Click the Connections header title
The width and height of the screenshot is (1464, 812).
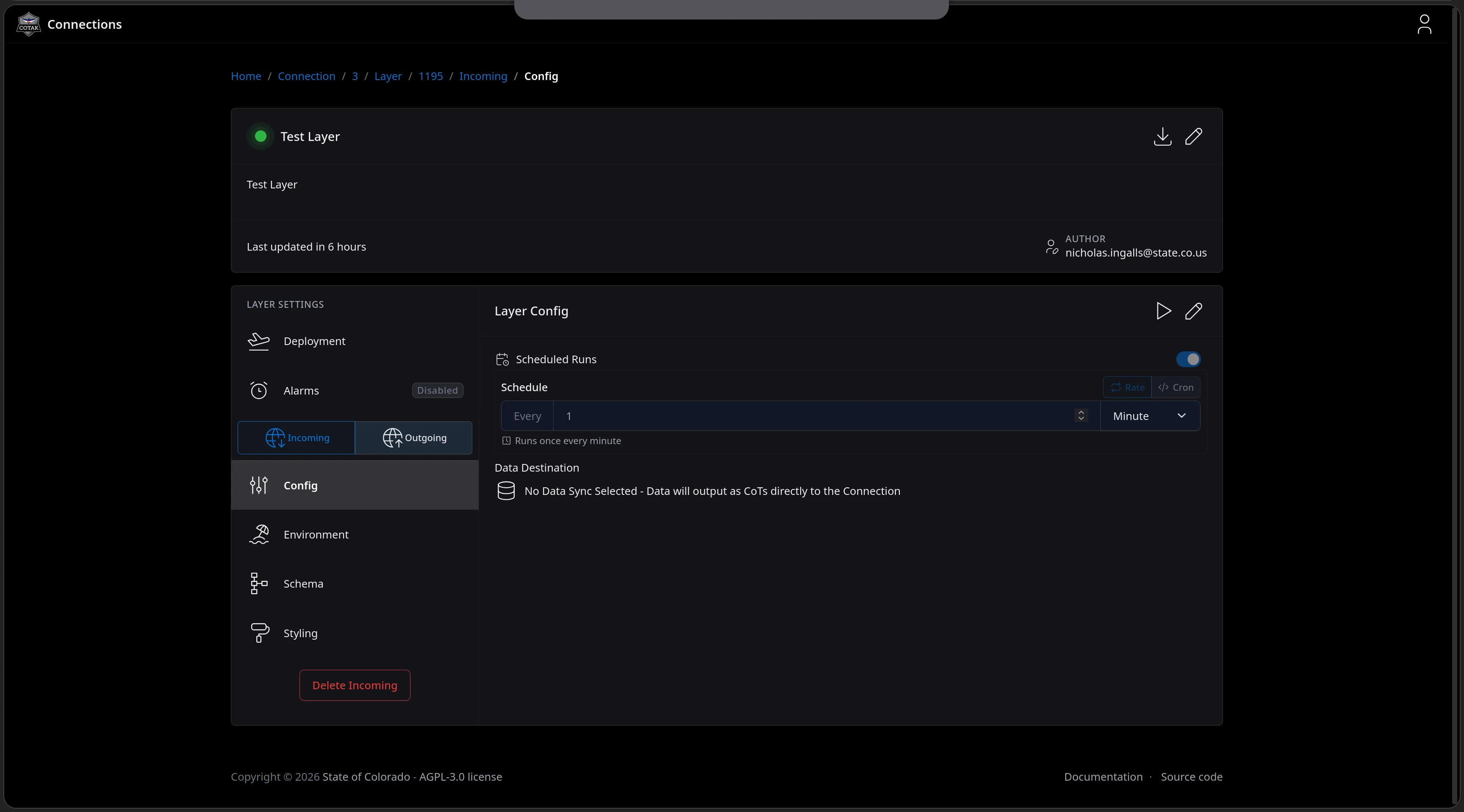click(85, 25)
